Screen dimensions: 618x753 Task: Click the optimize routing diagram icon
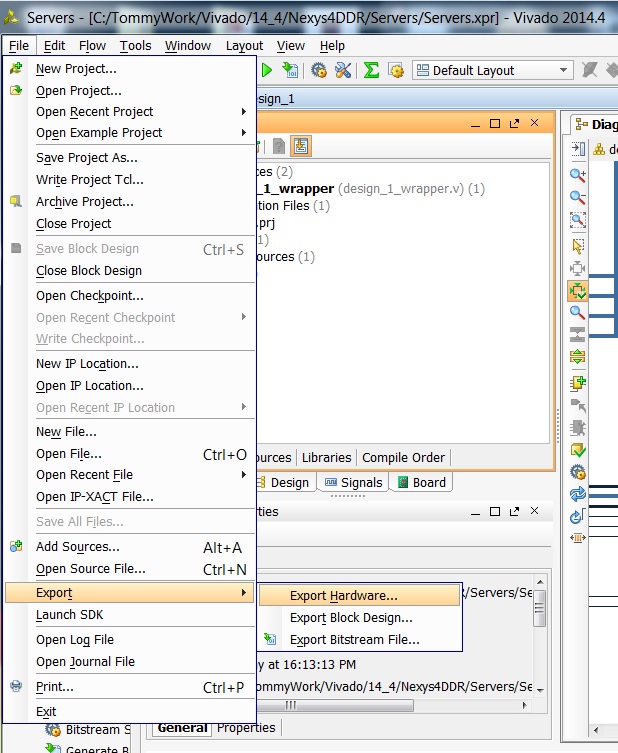(578, 537)
